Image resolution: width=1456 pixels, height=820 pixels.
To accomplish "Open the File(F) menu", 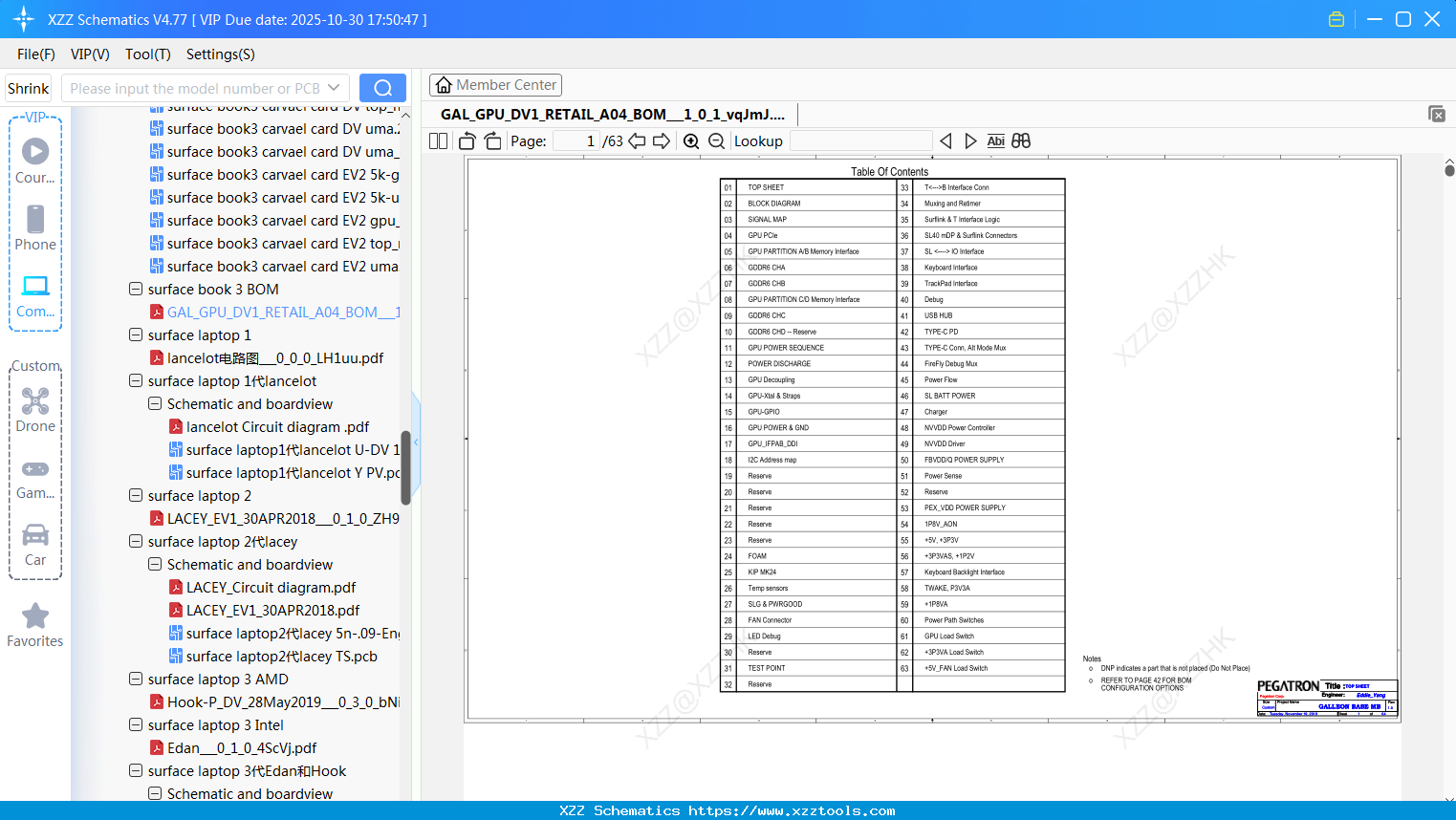I will click(x=36, y=54).
